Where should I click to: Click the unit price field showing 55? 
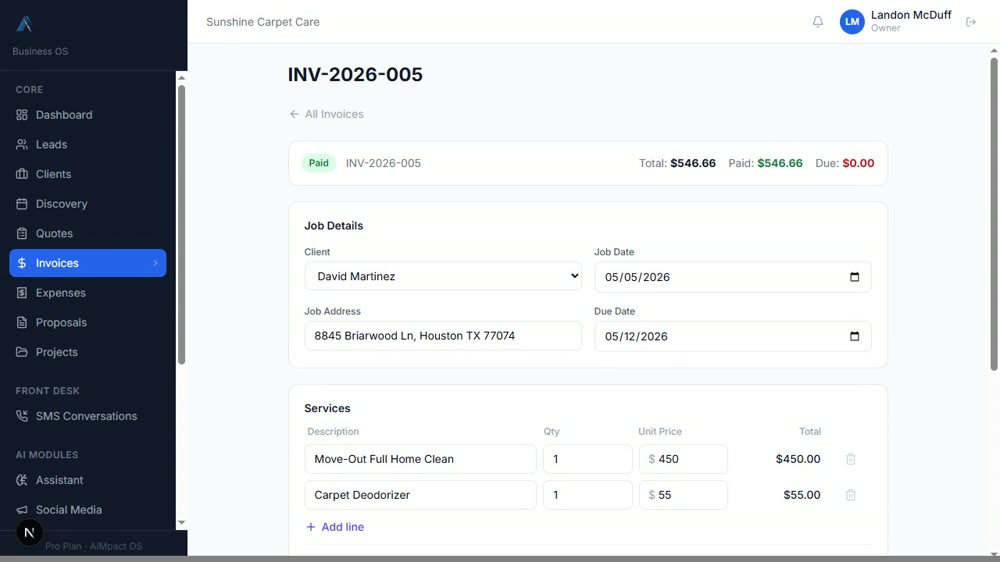pyautogui.click(x=683, y=495)
